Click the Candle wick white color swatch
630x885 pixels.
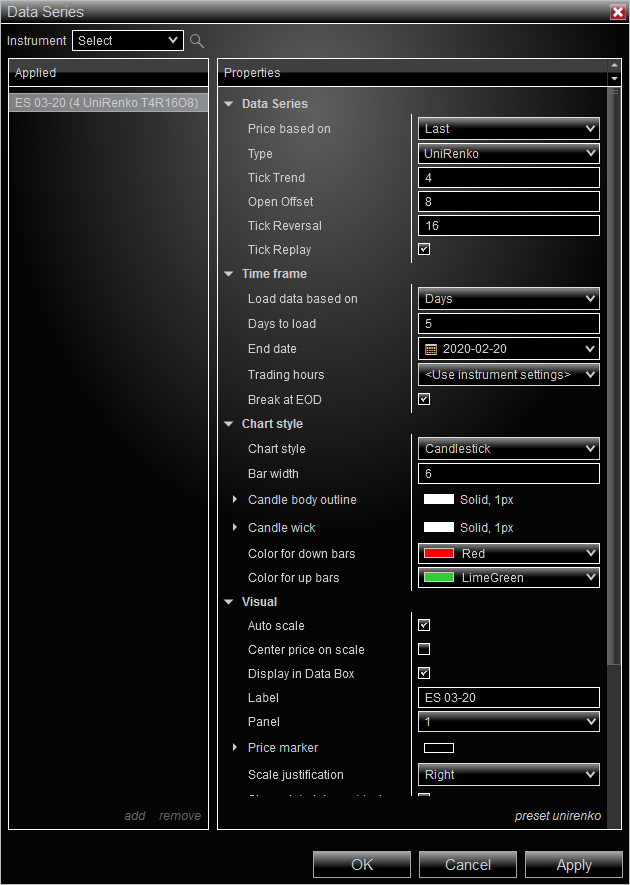point(439,527)
